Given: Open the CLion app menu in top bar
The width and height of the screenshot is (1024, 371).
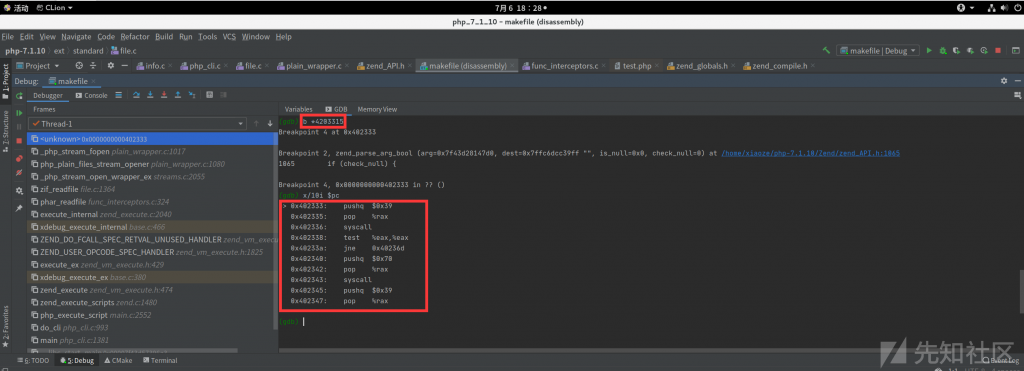Looking at the screenshot, I should click(55, 8).
